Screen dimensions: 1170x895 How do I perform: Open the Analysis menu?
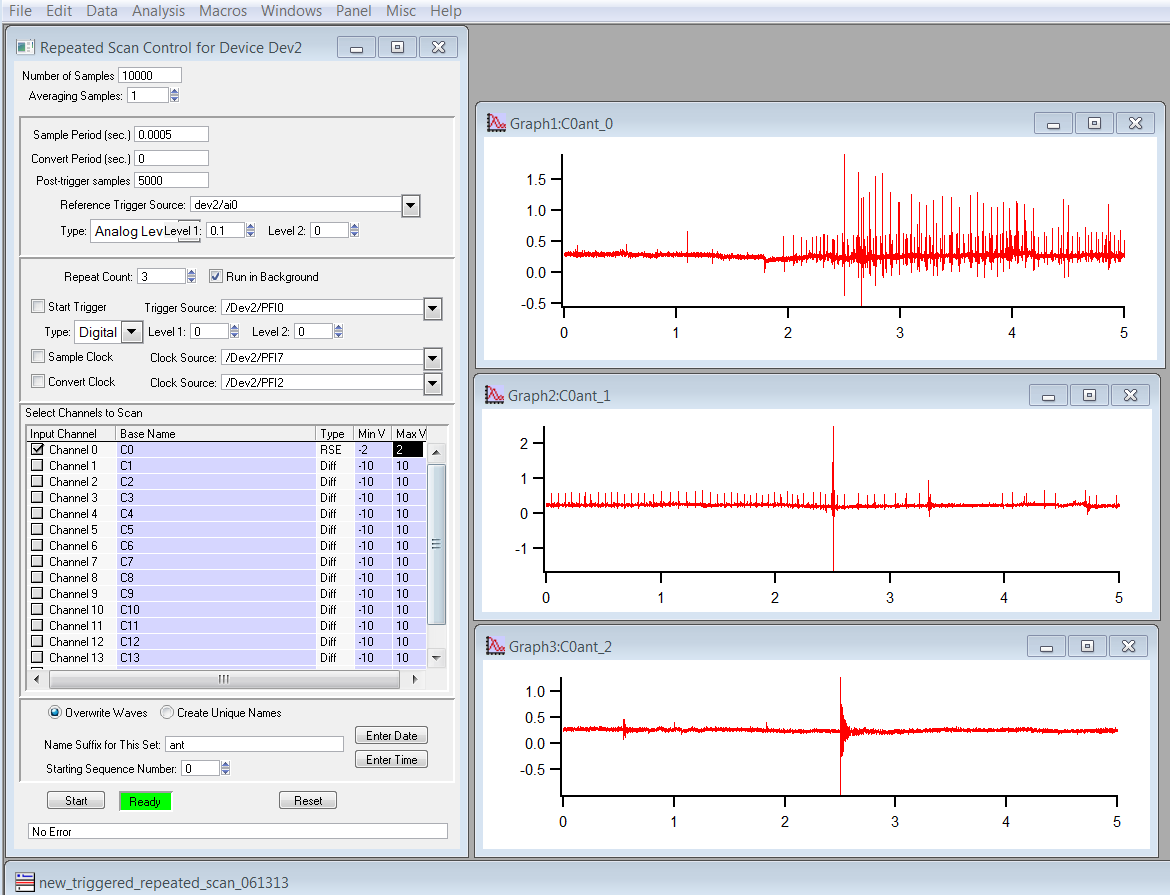(x=158, y=11)
